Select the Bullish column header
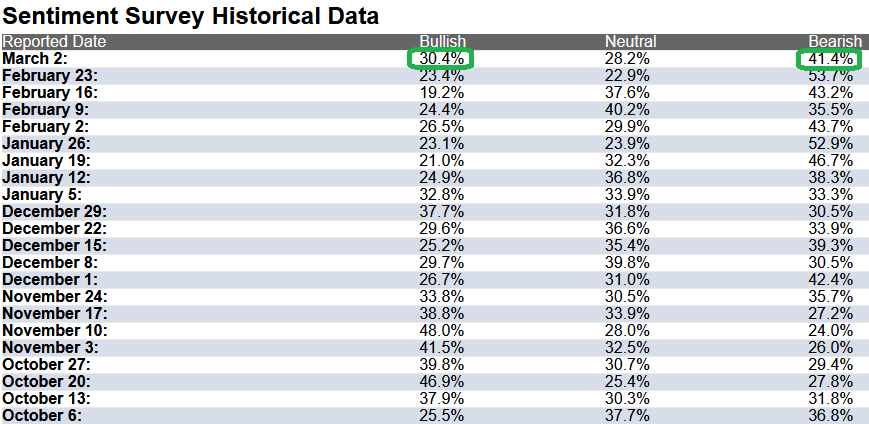 [x=443, y=42]
